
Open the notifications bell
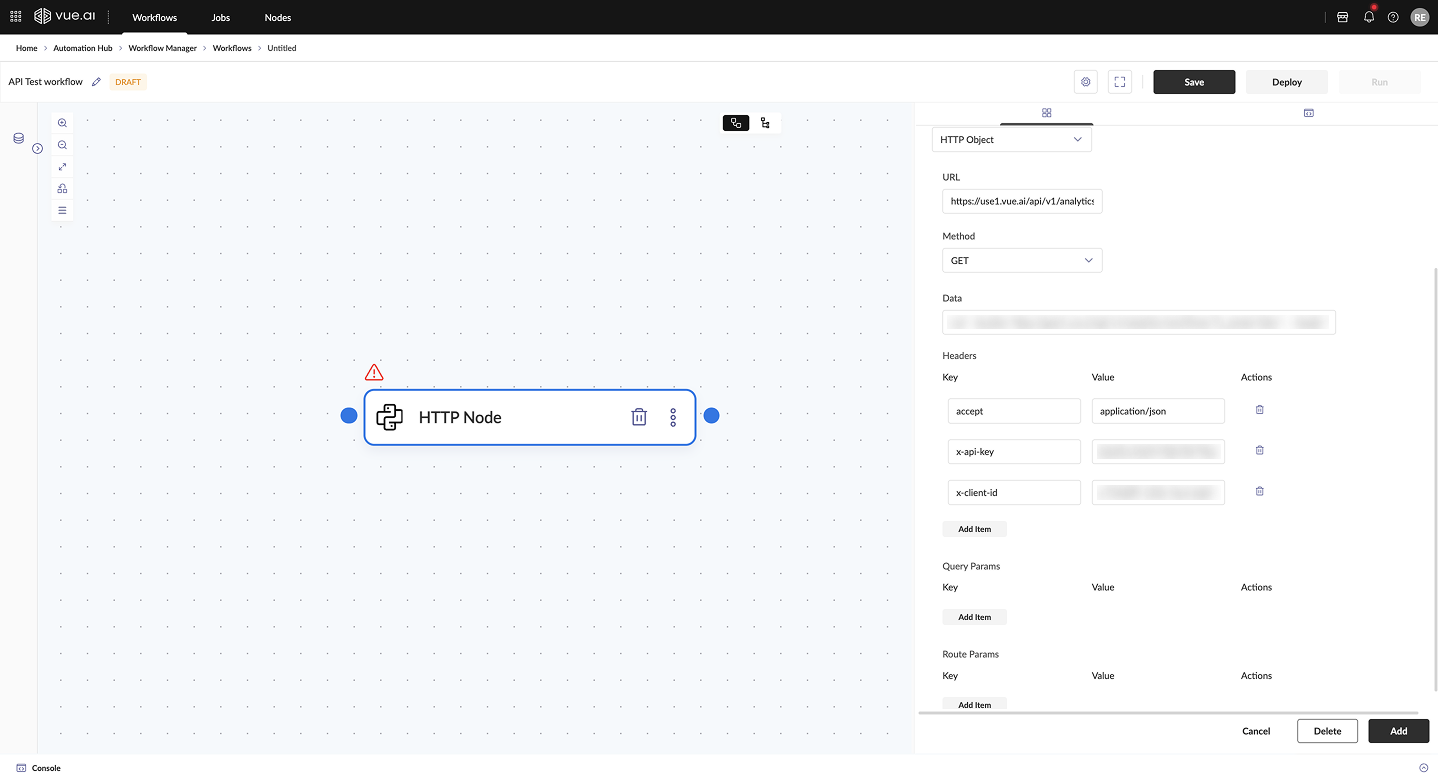point(1369,17)
